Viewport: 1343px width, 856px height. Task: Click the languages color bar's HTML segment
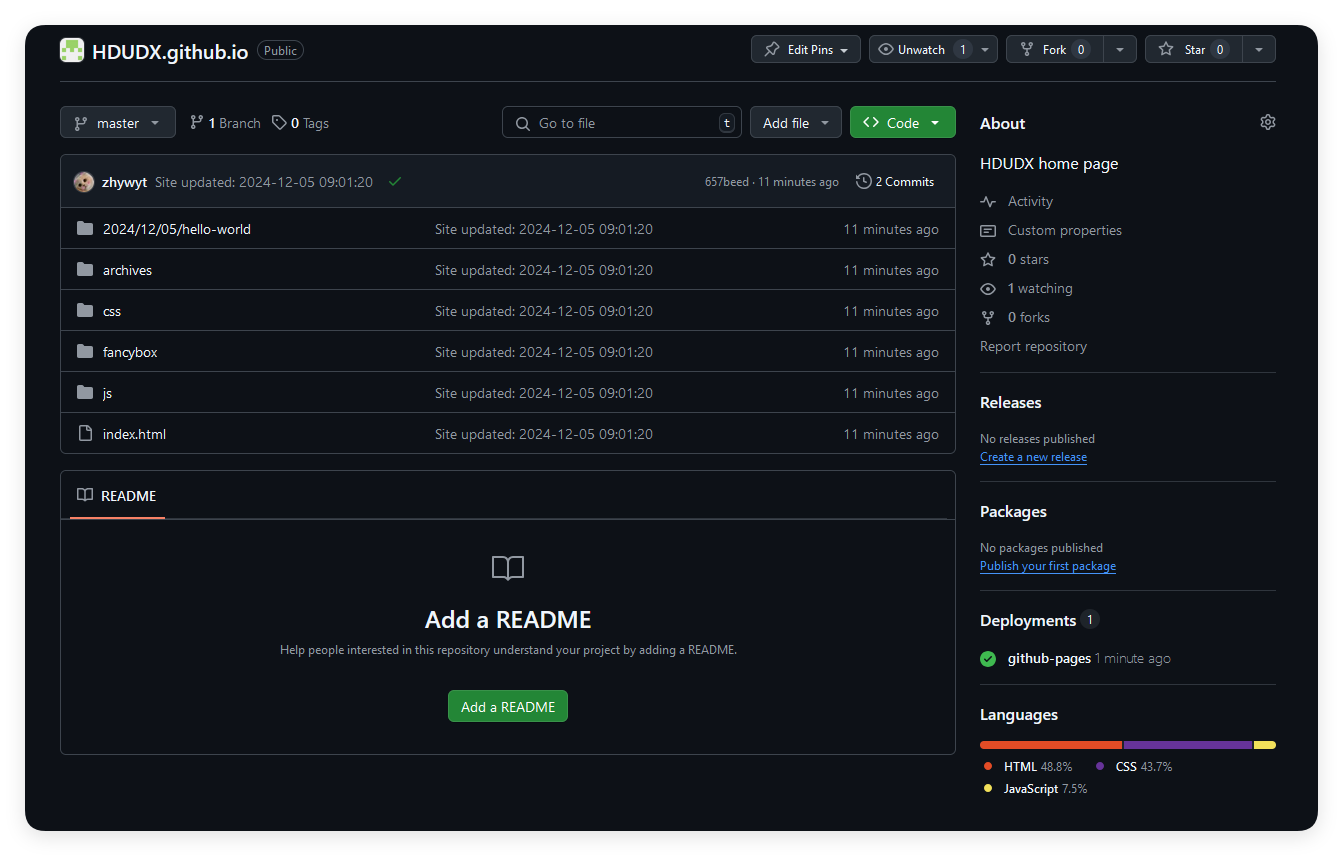pyautogui.click(x=1050, y=745)
